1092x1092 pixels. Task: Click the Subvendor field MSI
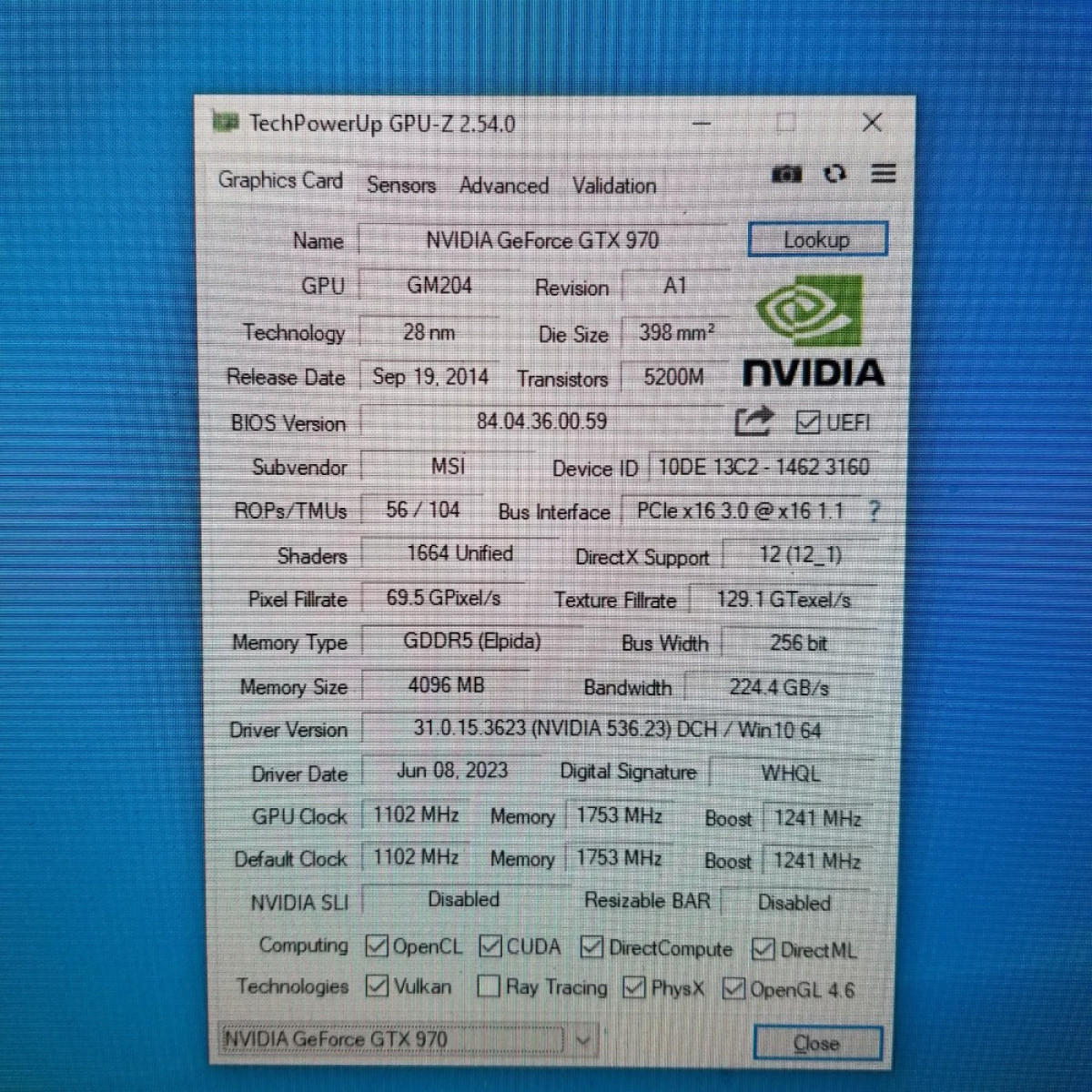pos(448,467)
